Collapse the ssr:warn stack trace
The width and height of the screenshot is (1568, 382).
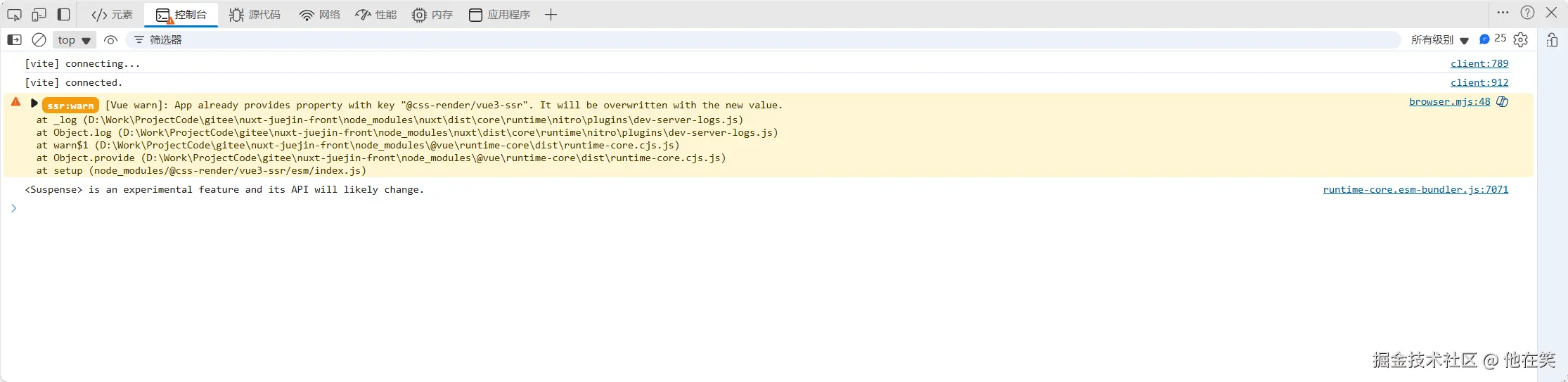click(34, 103)
